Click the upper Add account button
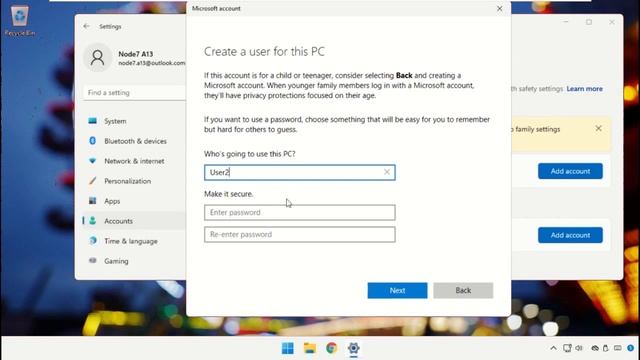 570,171
